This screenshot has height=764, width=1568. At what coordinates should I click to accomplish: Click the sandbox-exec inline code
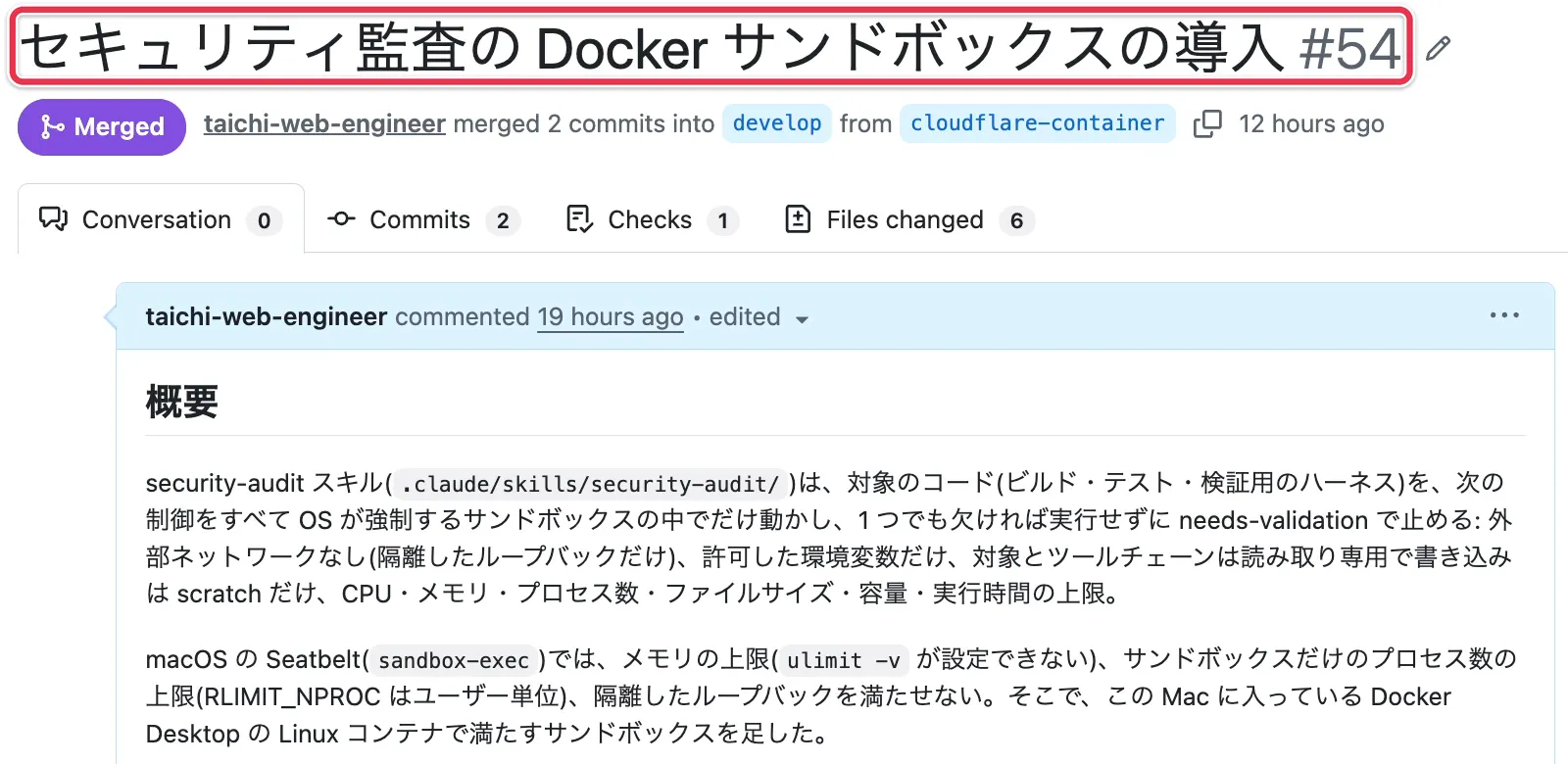click(454, 661)
